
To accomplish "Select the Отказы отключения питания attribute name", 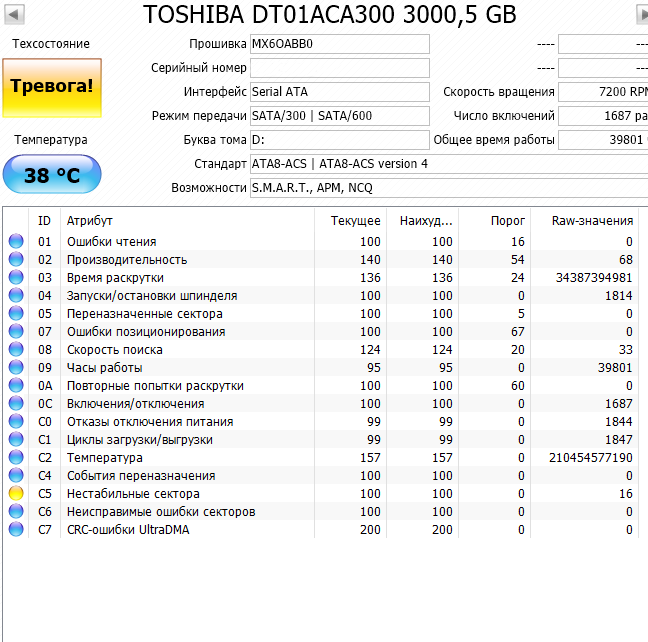I will (x=150, y=422).
